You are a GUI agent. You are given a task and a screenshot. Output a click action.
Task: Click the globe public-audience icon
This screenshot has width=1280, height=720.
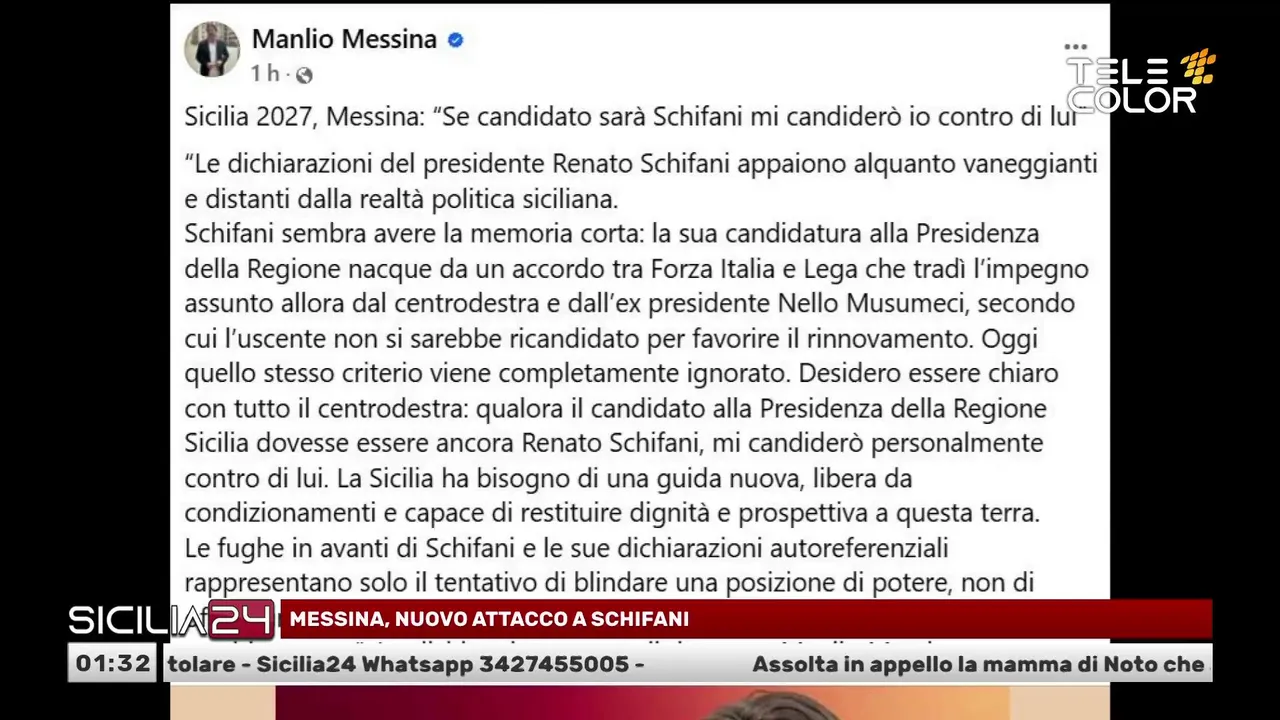304,75
